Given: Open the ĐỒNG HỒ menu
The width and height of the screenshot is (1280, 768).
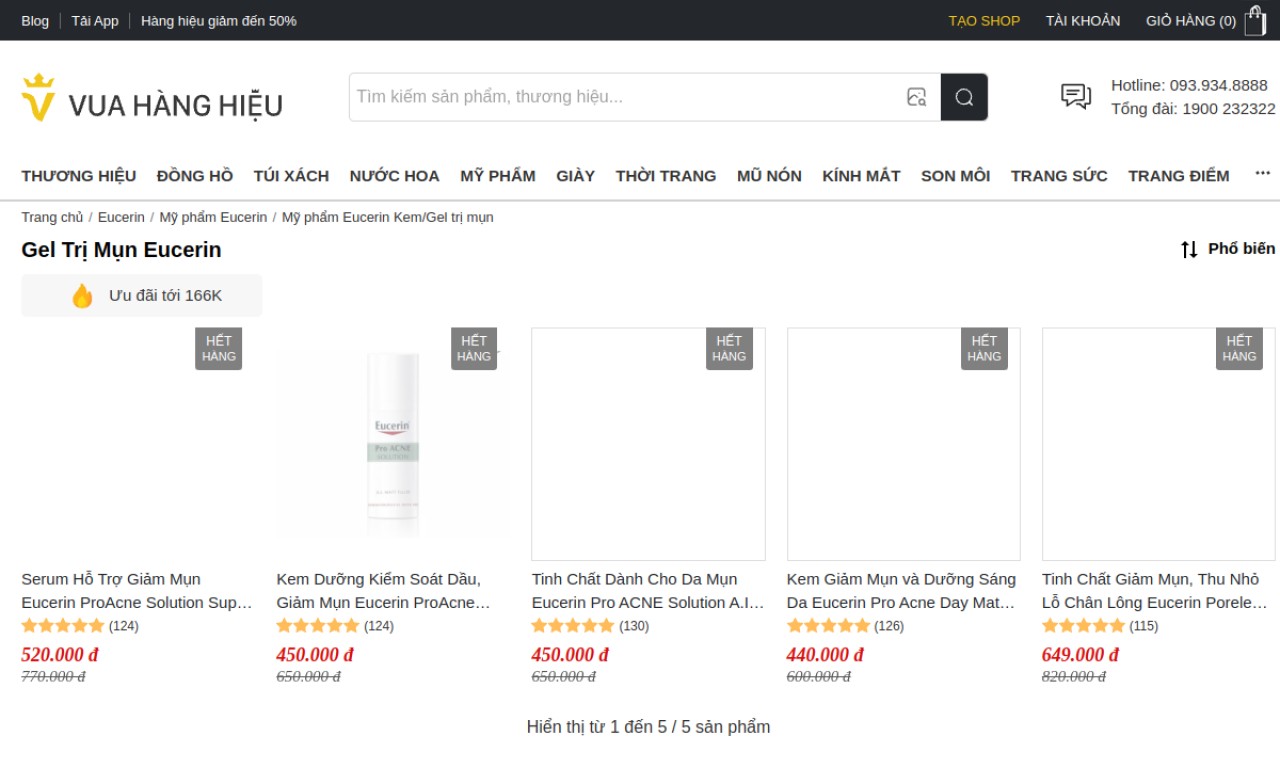Looking at the screenshot, I should coord(195,176).
